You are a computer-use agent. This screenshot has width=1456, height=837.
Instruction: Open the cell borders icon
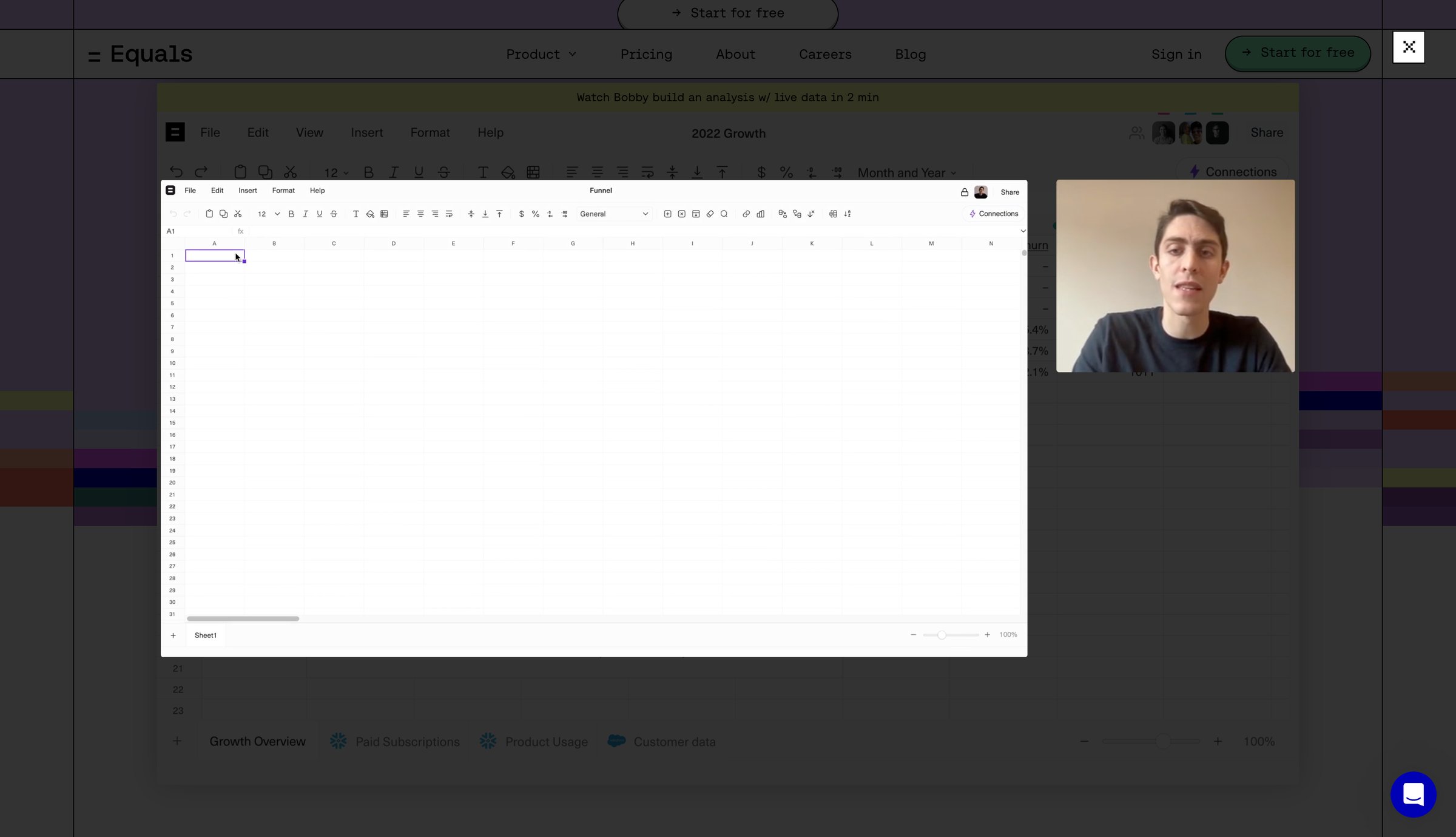click(384, 214)
